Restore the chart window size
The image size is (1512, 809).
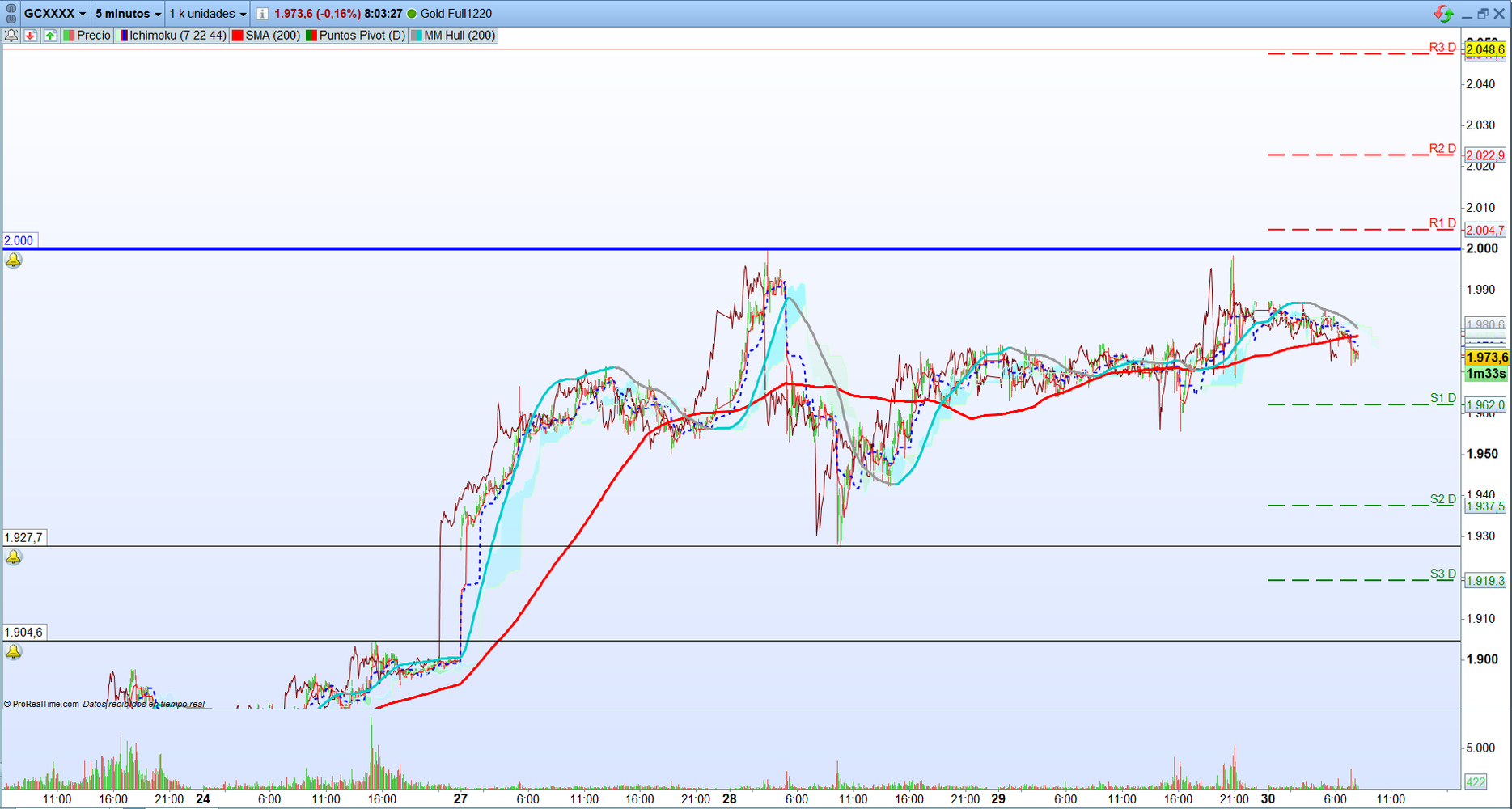[1482, 14]
